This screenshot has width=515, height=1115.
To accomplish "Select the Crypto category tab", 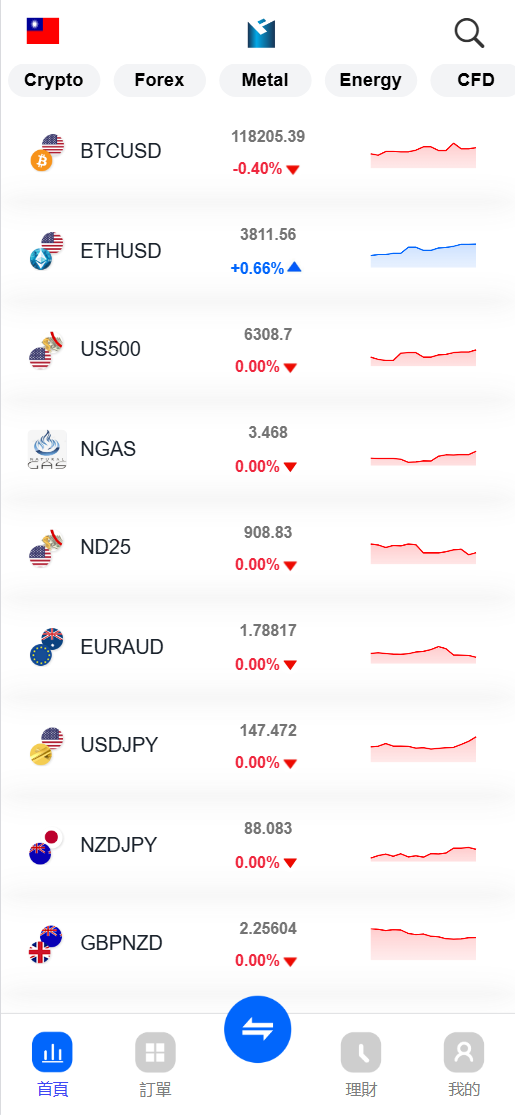I will point(54,80).
